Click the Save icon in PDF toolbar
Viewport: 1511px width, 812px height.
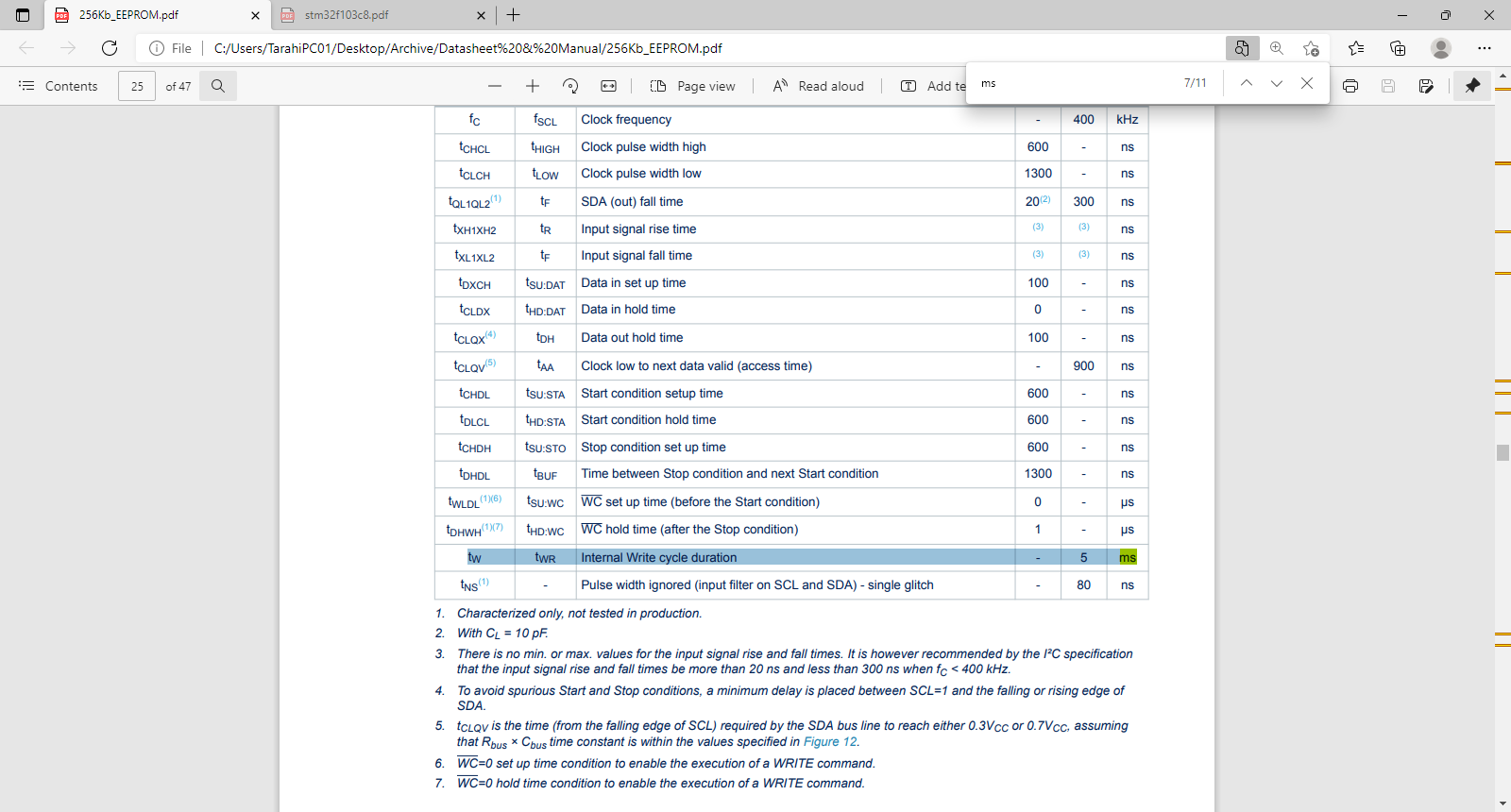click(x=1388, y=86)
